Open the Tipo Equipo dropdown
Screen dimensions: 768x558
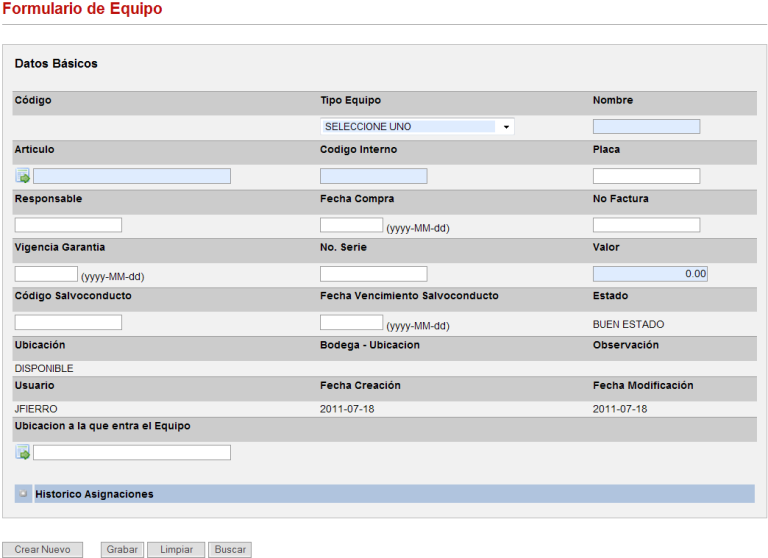[x=417, y=127]
